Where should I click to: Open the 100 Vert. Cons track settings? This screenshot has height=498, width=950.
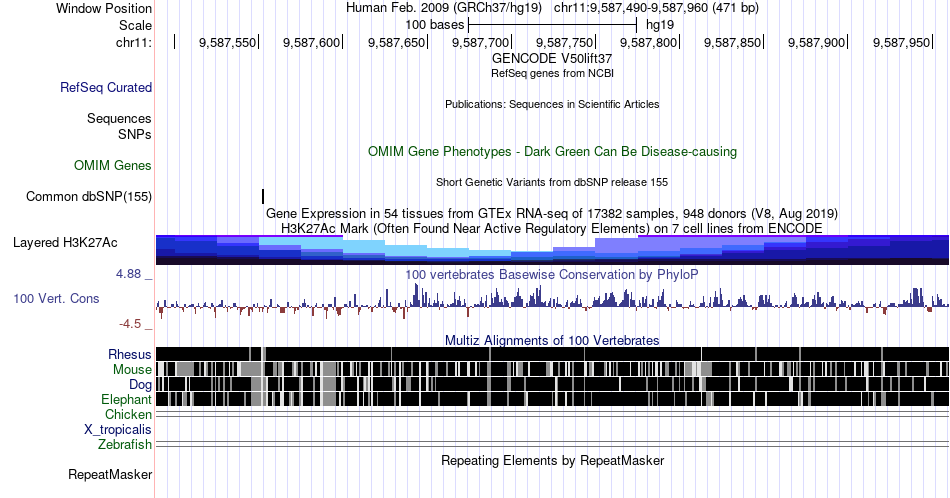pyautogui.click(x=56, y=298)
